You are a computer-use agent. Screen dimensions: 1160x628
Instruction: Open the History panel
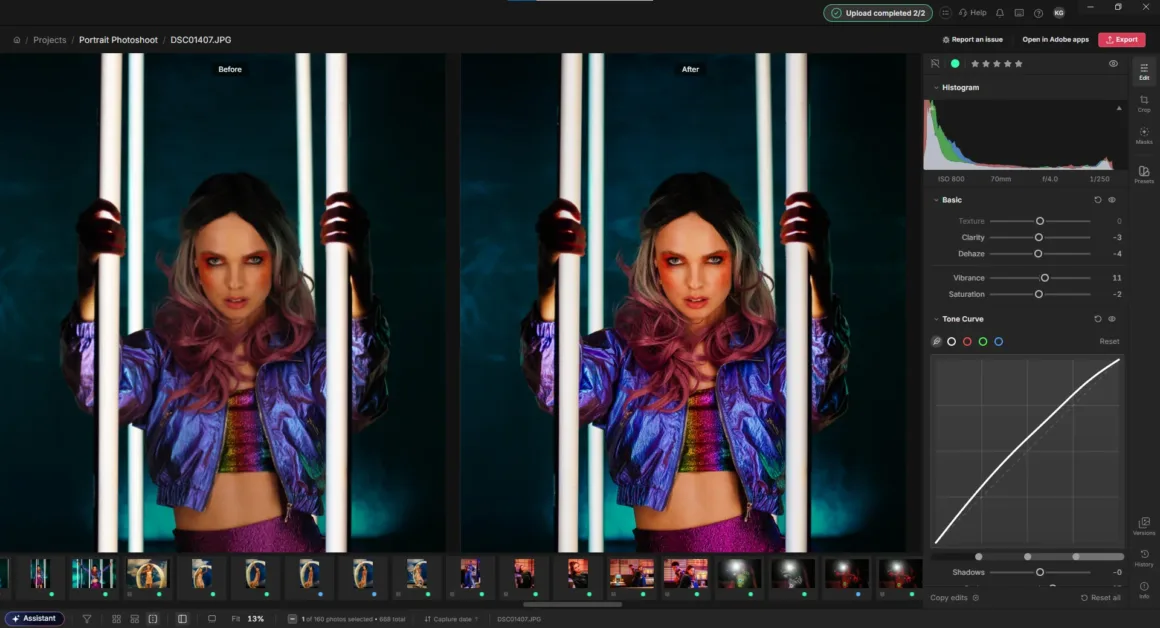[1144, 557]
